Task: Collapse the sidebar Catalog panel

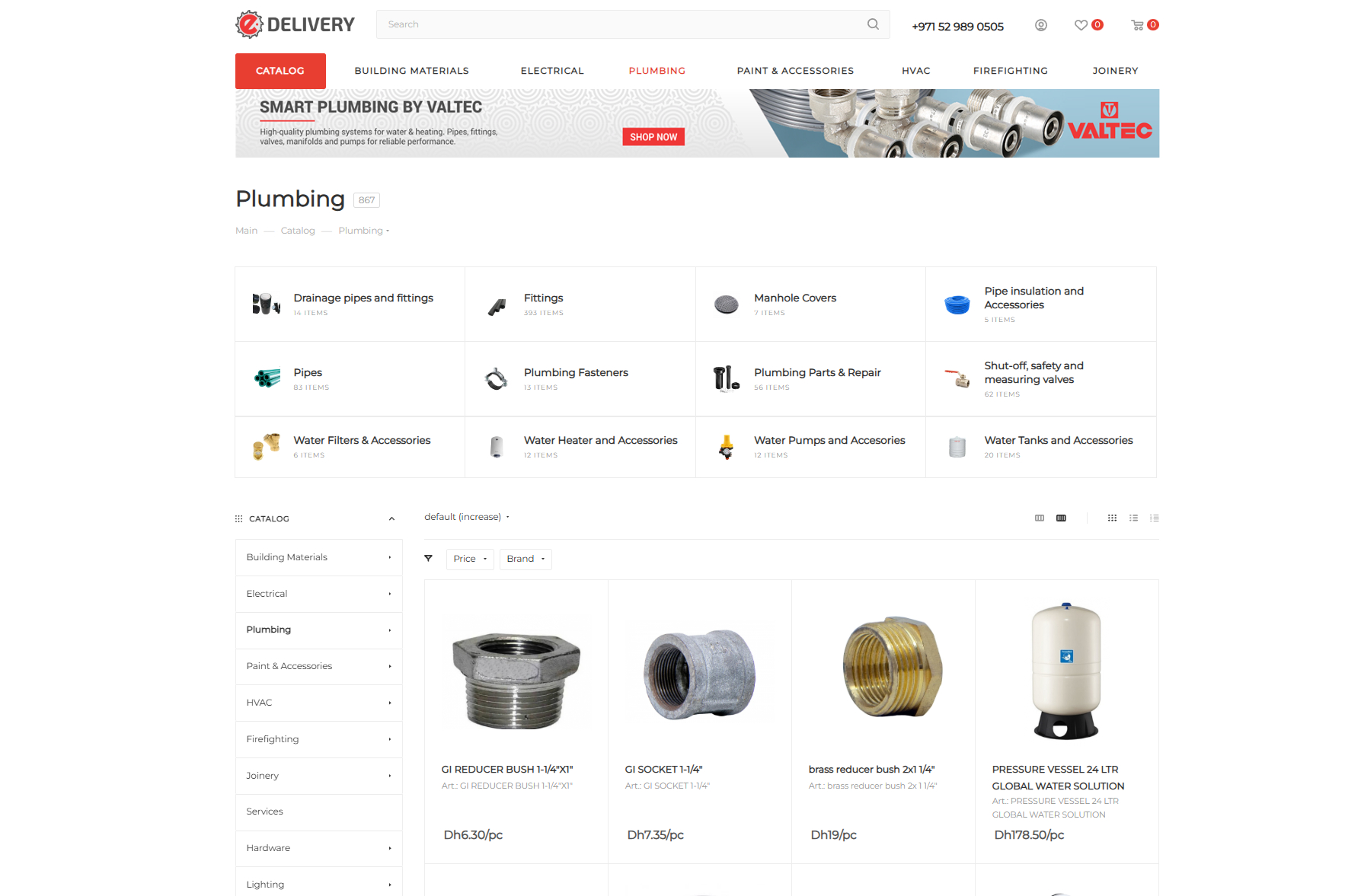Action: coord(391,518)
